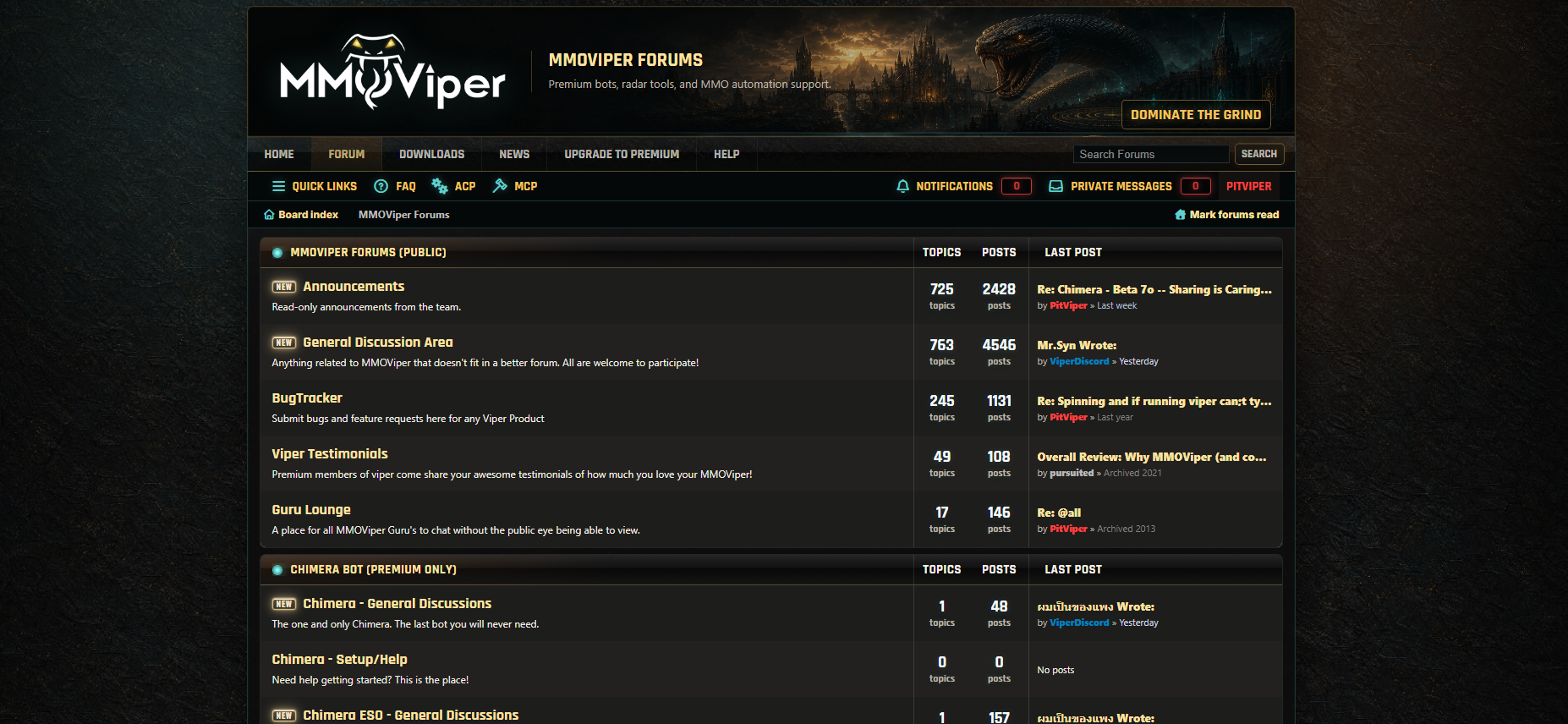
Task: Open the FAQ link
Action: (x=406, y=186)
